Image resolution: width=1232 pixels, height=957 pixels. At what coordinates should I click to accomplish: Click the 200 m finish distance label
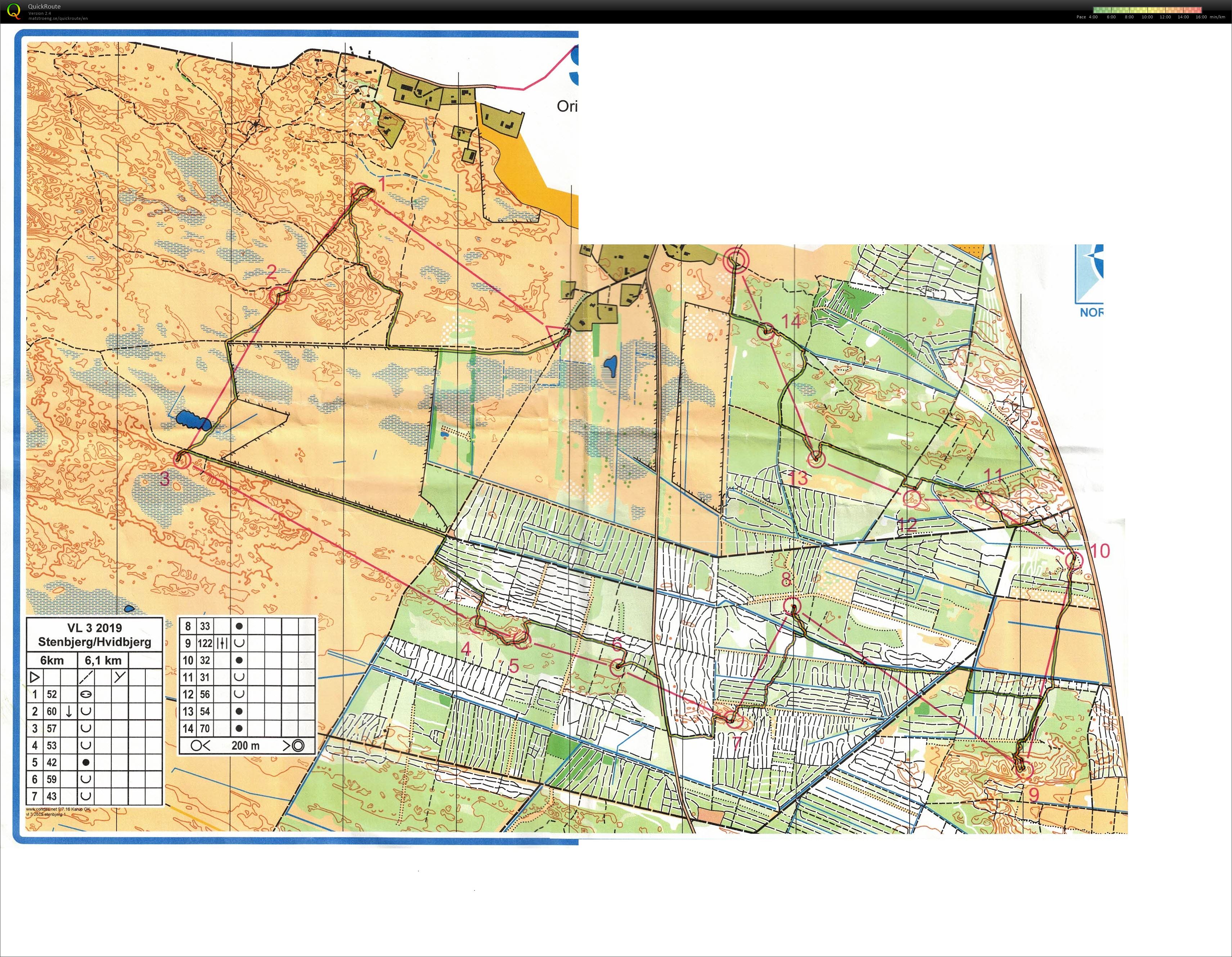pos(246,745)
